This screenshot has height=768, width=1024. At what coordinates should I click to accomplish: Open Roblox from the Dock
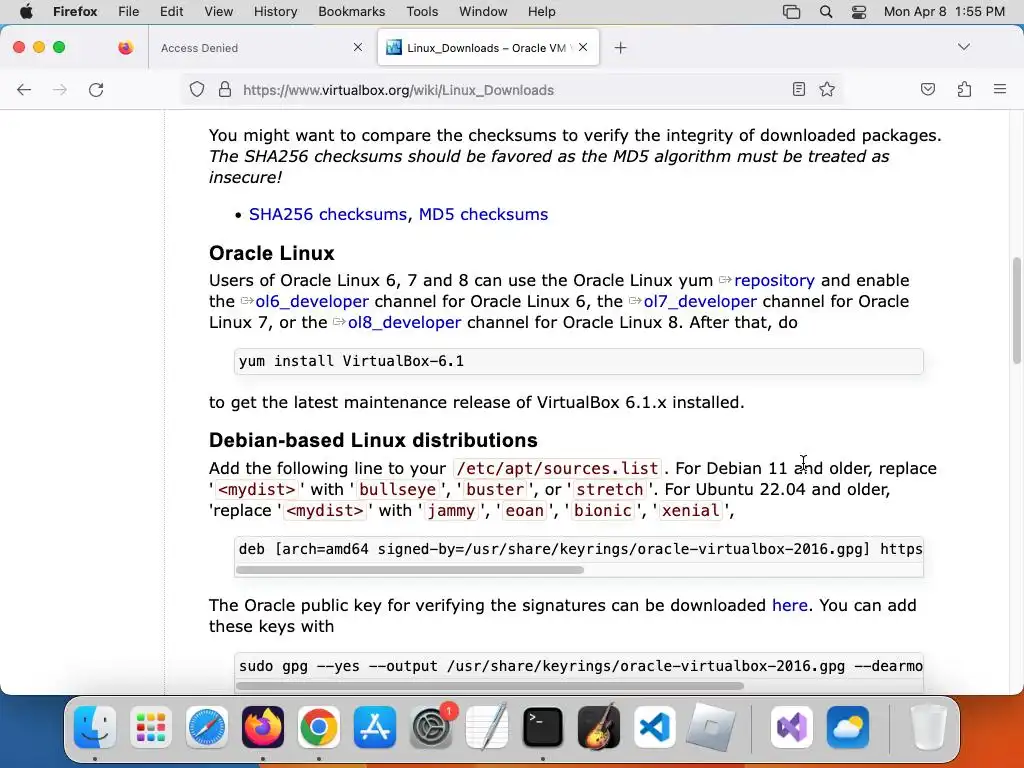click(711, 727)
